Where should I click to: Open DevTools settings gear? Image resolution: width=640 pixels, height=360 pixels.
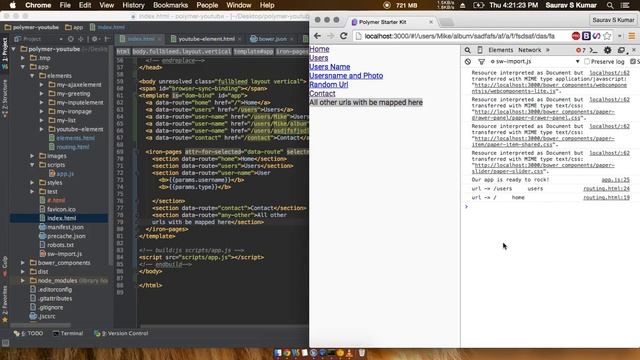(607, 50)
